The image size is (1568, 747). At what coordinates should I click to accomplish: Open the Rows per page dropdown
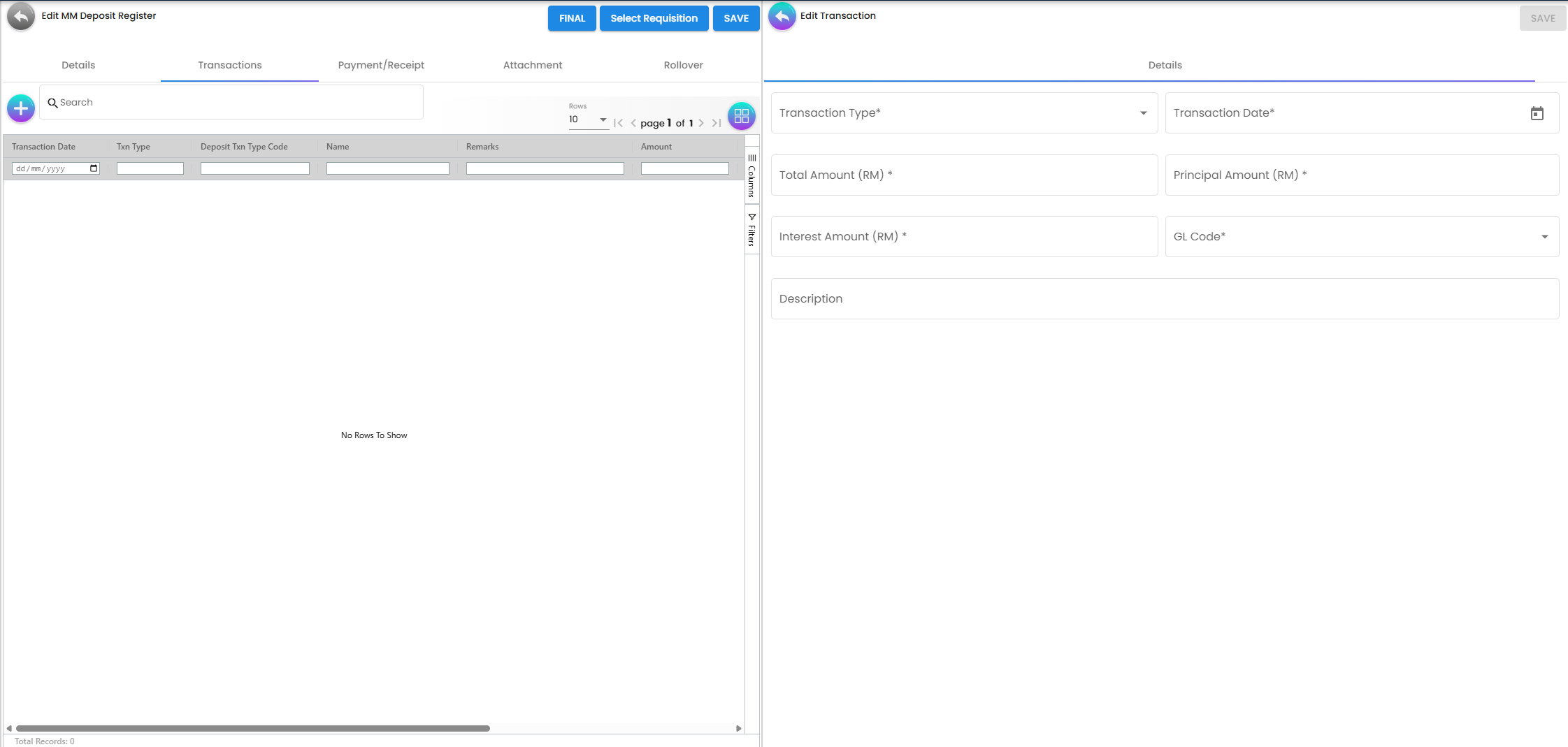[x=588, y=119]
